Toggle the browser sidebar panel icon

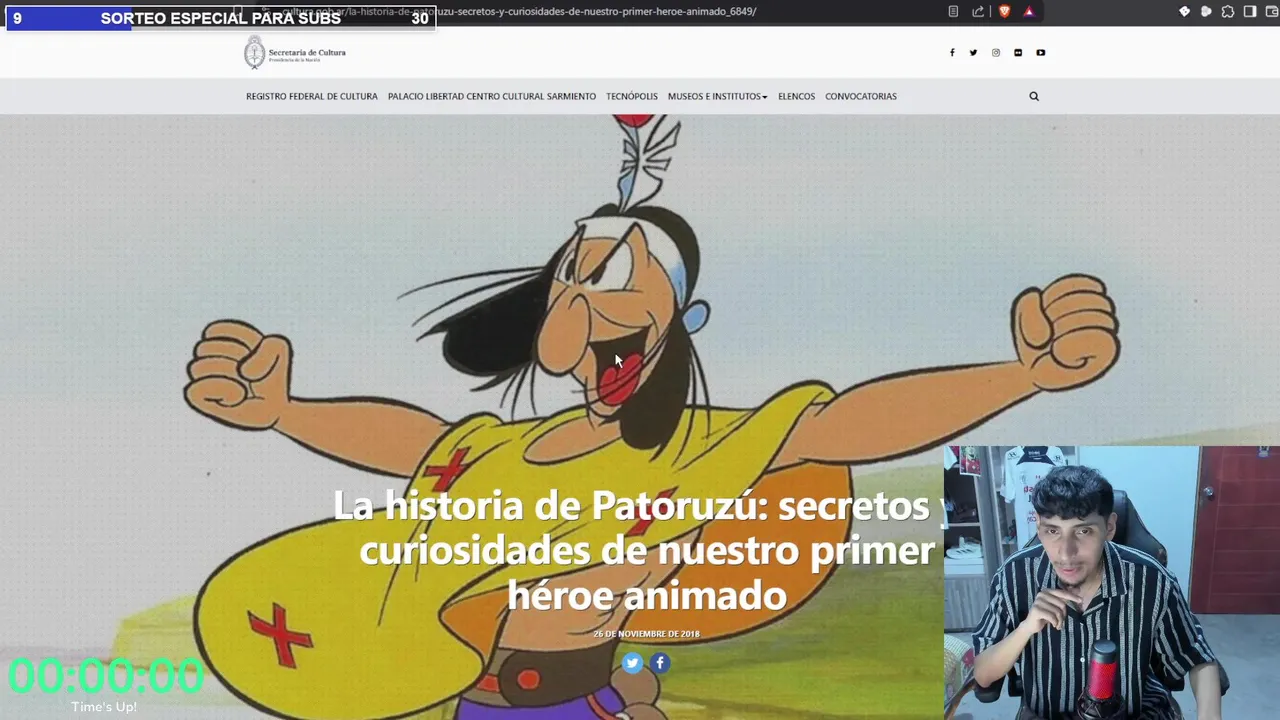tap(1250, 12)
